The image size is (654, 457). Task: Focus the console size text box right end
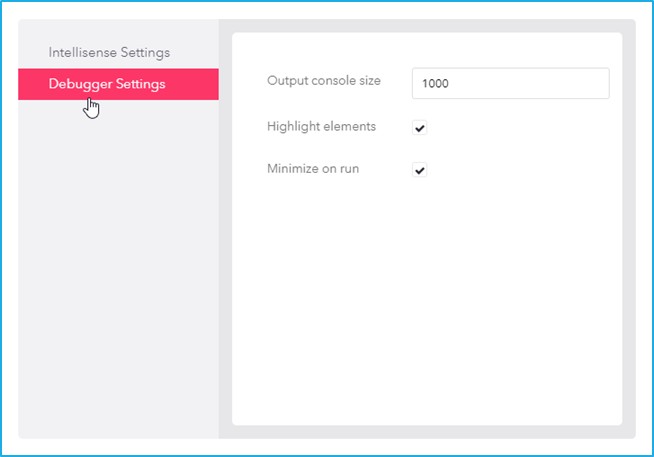point(601,83)
